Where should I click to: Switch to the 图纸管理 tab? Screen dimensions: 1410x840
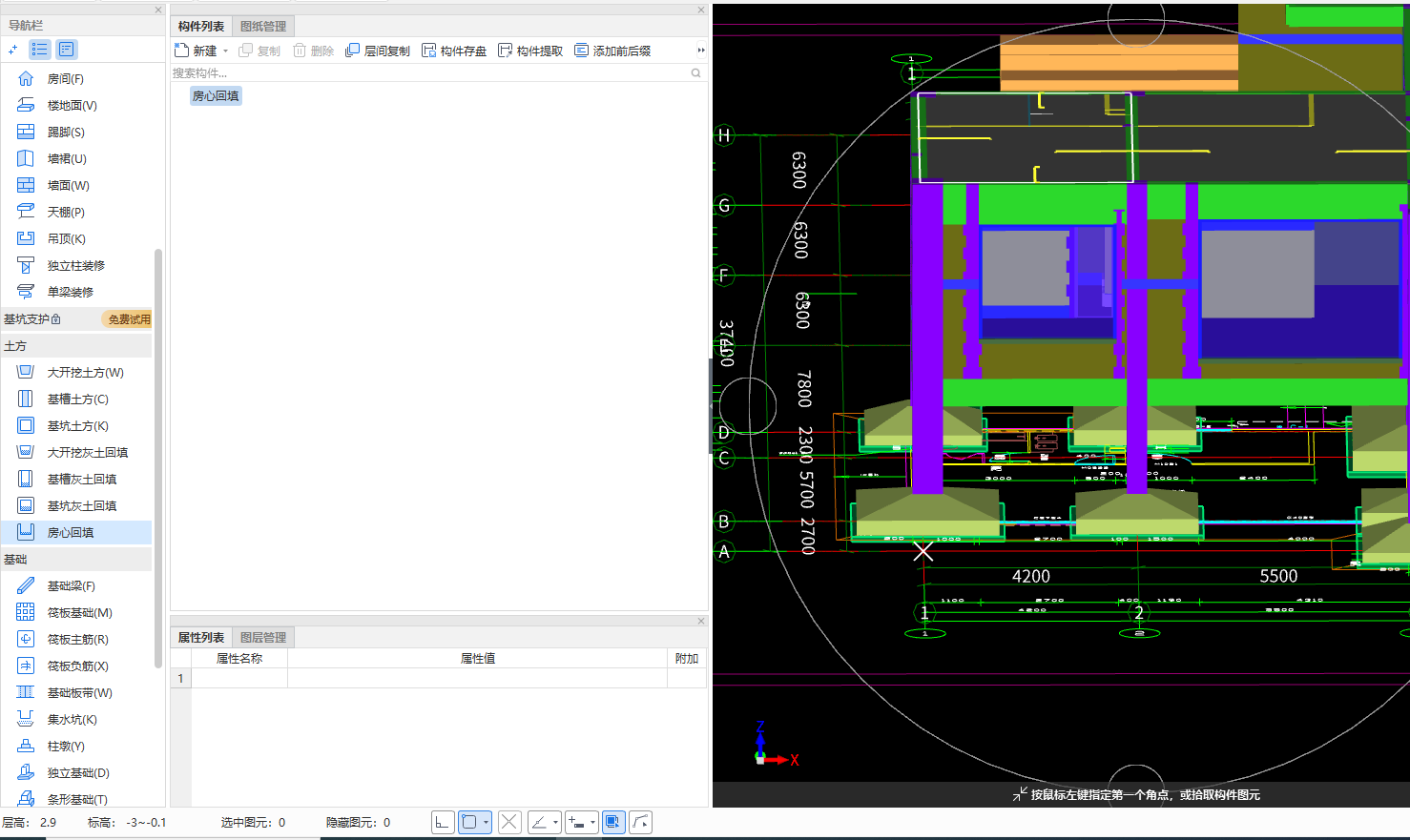pyautogui.click(x=263, y=27)
